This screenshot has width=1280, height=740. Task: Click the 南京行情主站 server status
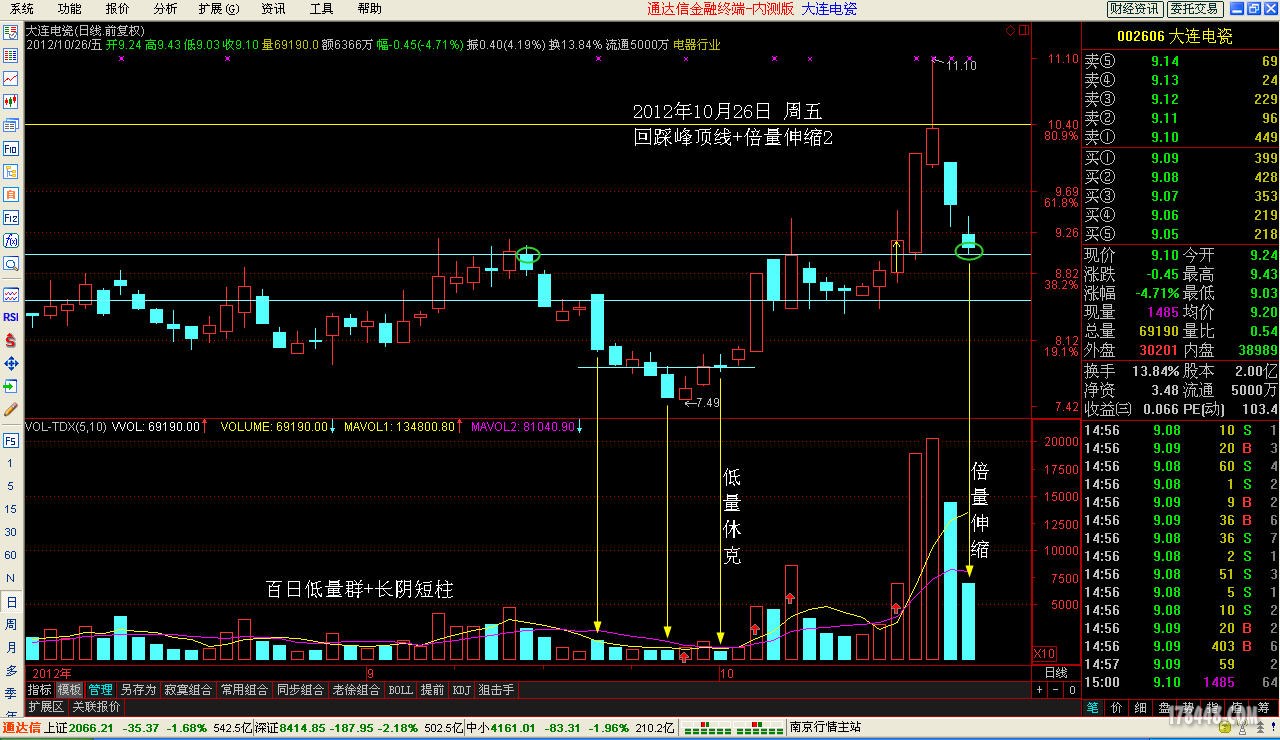825,728
